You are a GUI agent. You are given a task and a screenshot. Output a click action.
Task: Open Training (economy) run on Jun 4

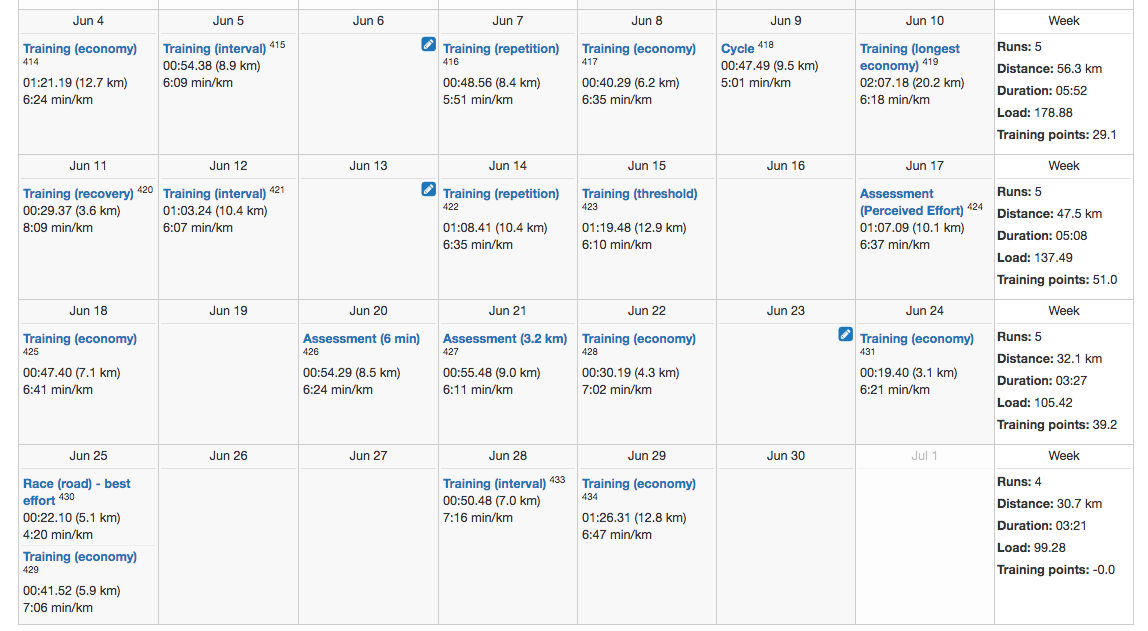tap(80, 48)
